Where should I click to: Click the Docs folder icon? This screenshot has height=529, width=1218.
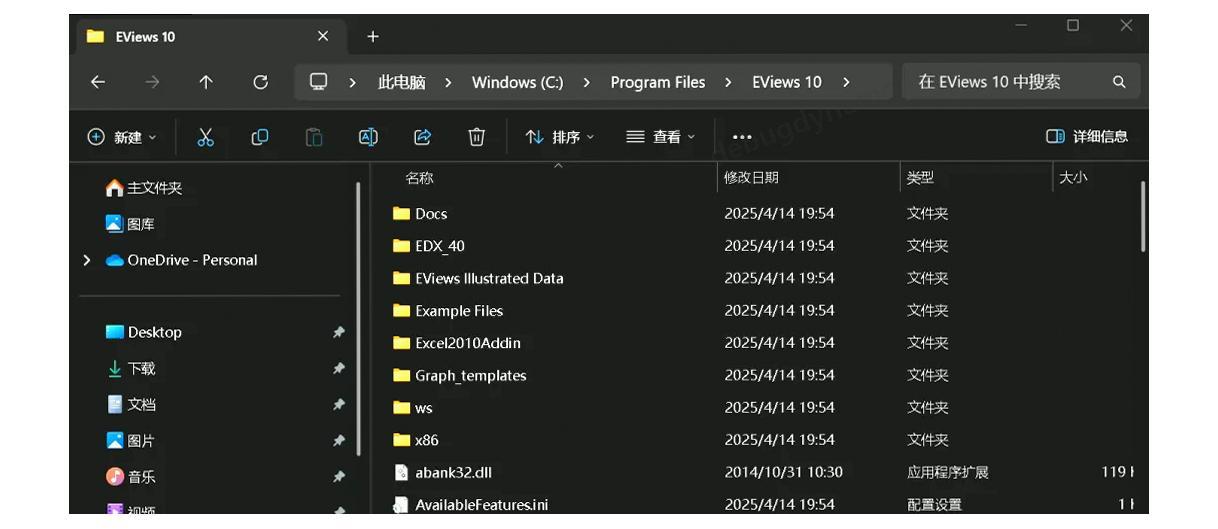click(401, 213)
